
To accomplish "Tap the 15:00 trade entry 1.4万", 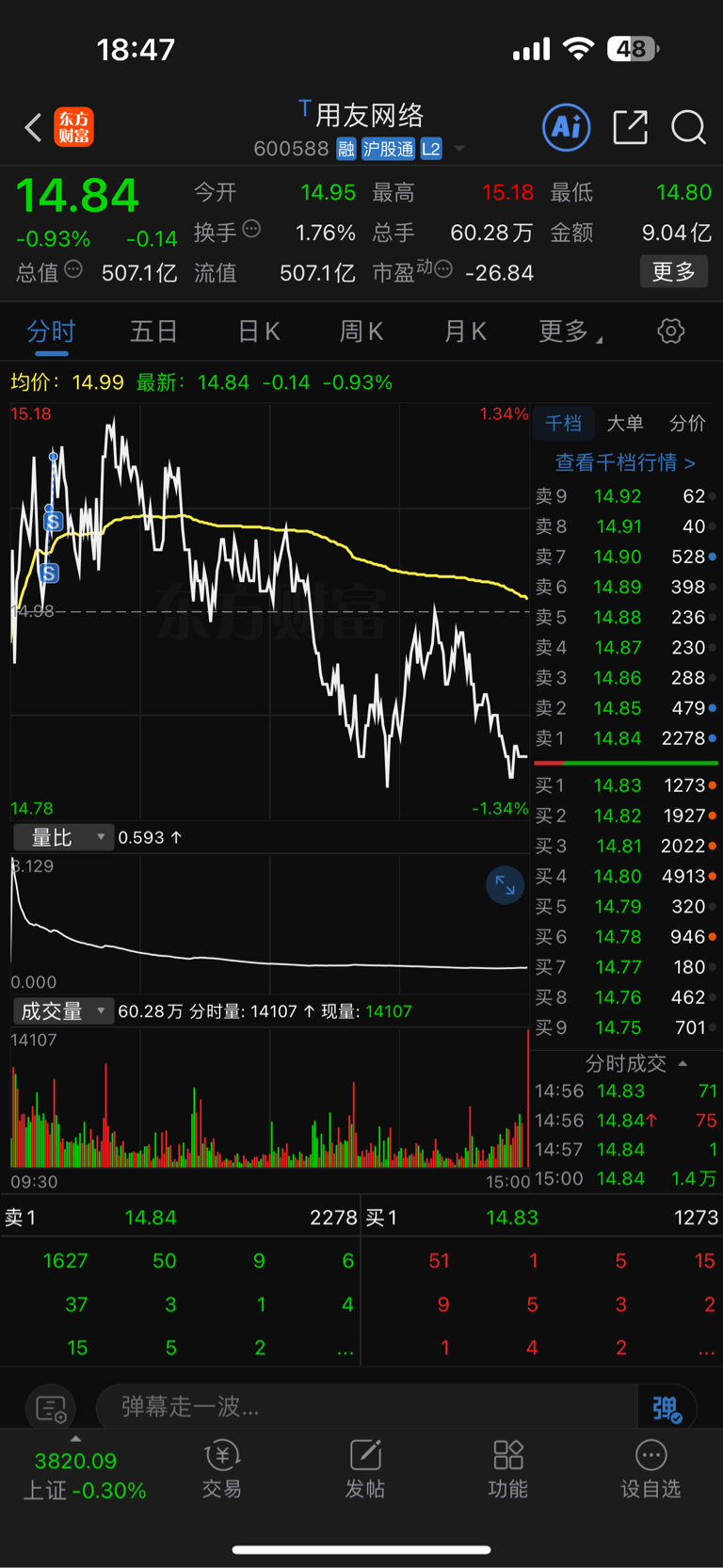I will [626, 1179].
